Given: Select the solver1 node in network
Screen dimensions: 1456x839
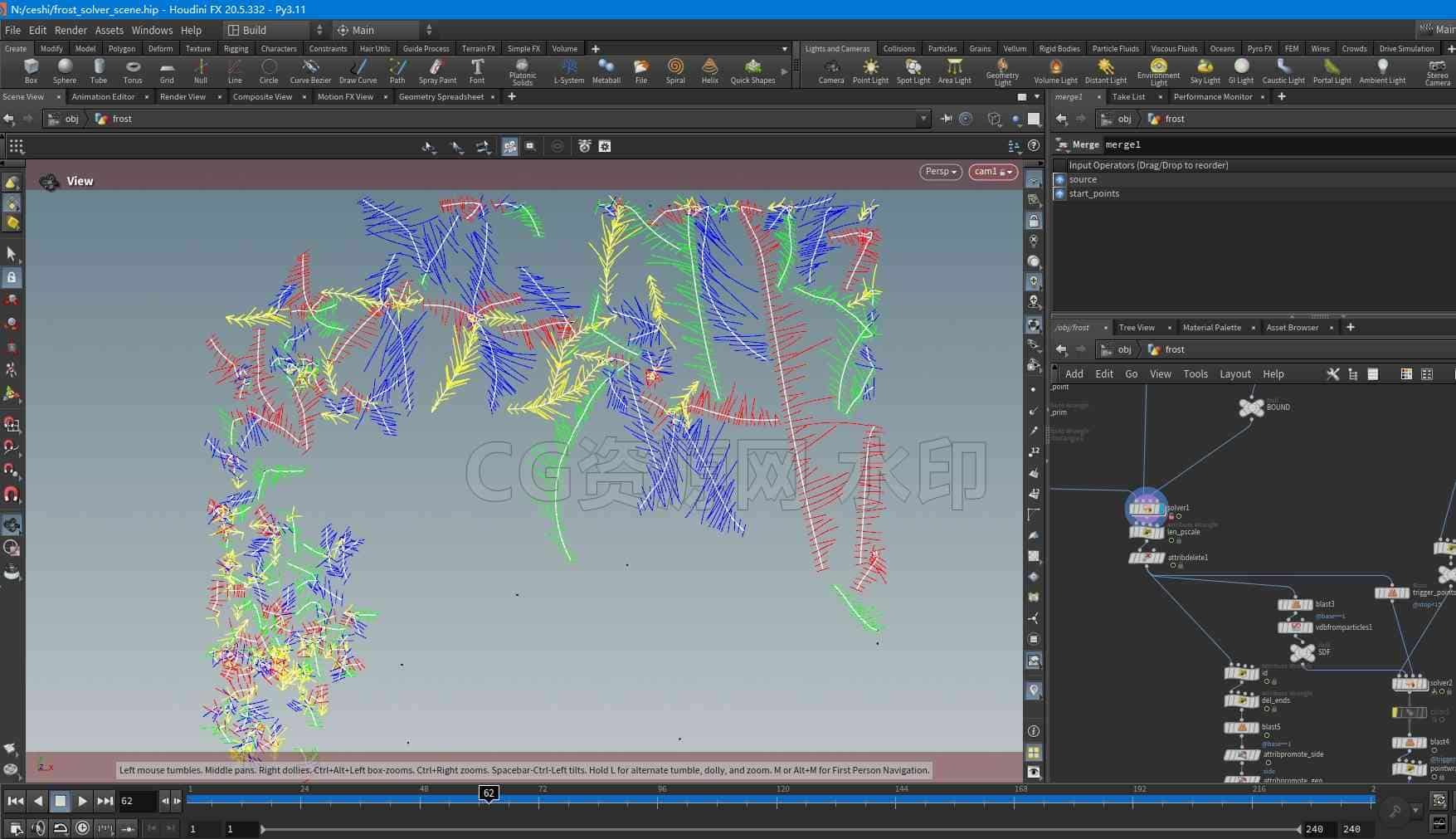Looking at the screenshot, I should [x=1146, y=508].
